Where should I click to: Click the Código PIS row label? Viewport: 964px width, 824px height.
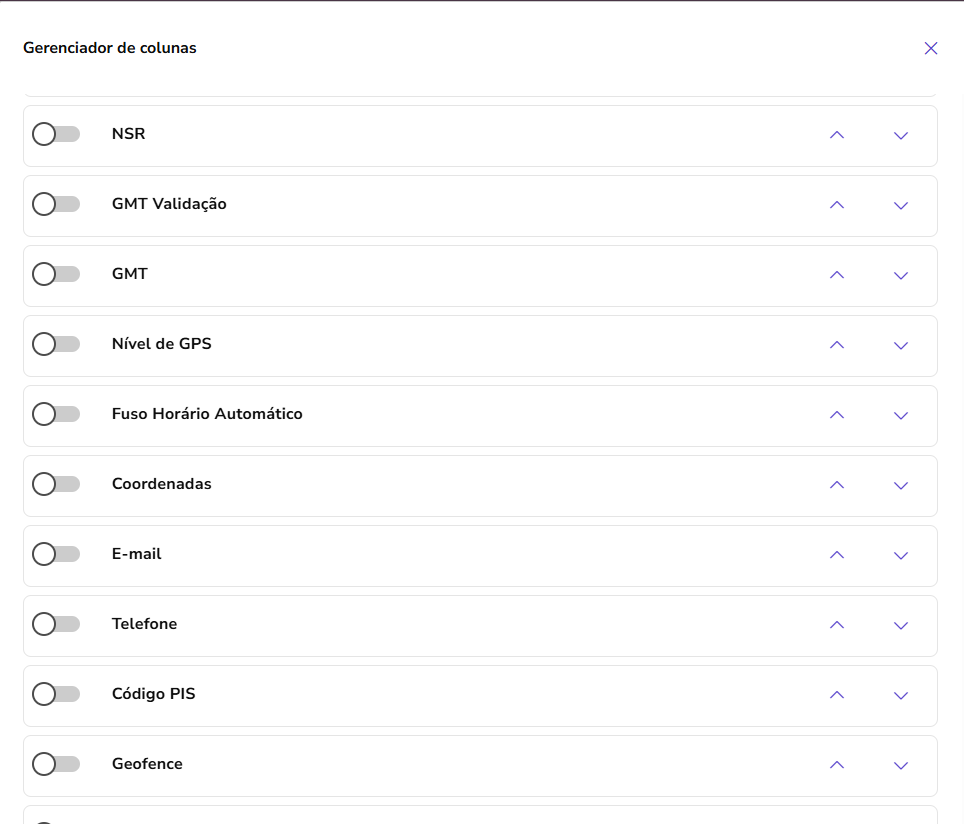pos(153,694)
